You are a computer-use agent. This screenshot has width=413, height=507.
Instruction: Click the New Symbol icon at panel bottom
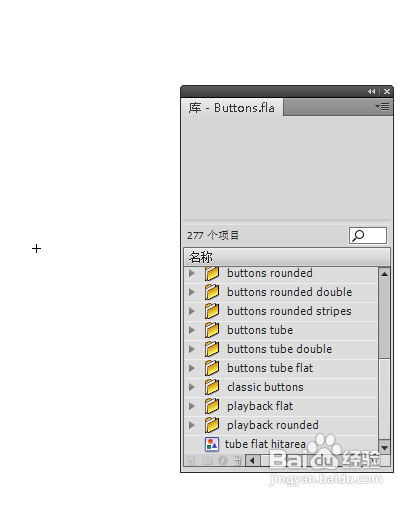tap(191, 461)
